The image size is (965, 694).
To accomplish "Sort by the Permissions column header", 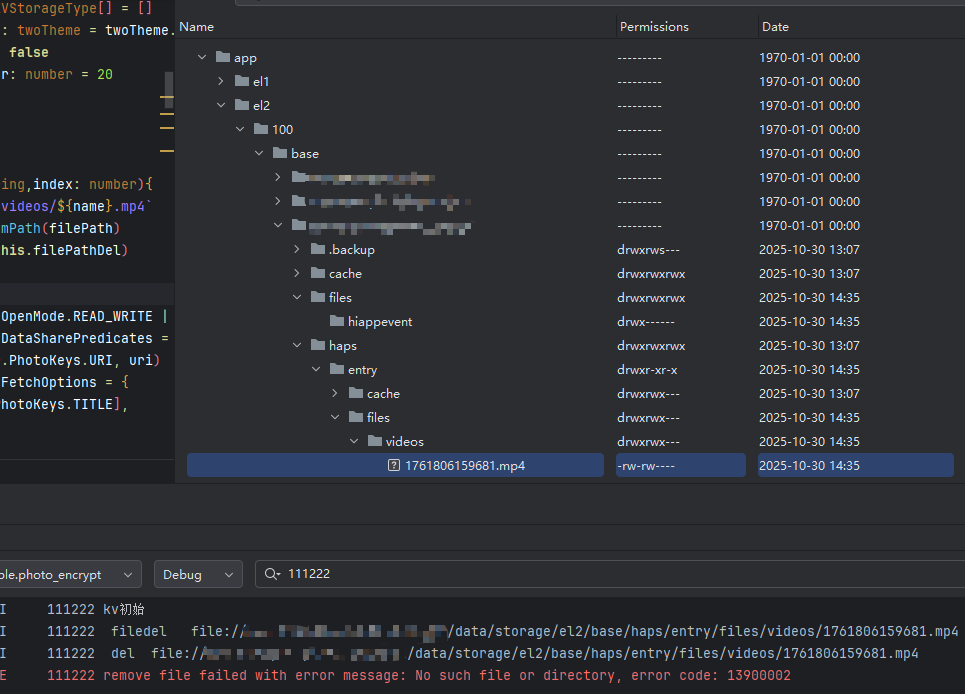I will click(654, 27).
